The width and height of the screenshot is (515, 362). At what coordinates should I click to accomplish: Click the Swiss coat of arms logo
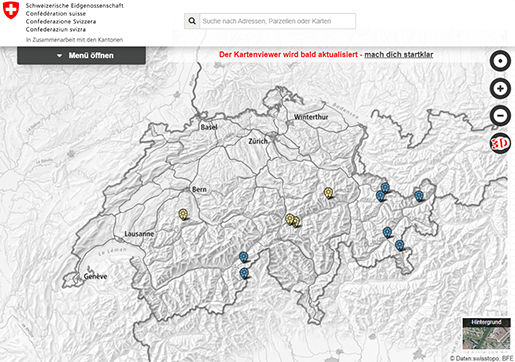coord(11,9)
